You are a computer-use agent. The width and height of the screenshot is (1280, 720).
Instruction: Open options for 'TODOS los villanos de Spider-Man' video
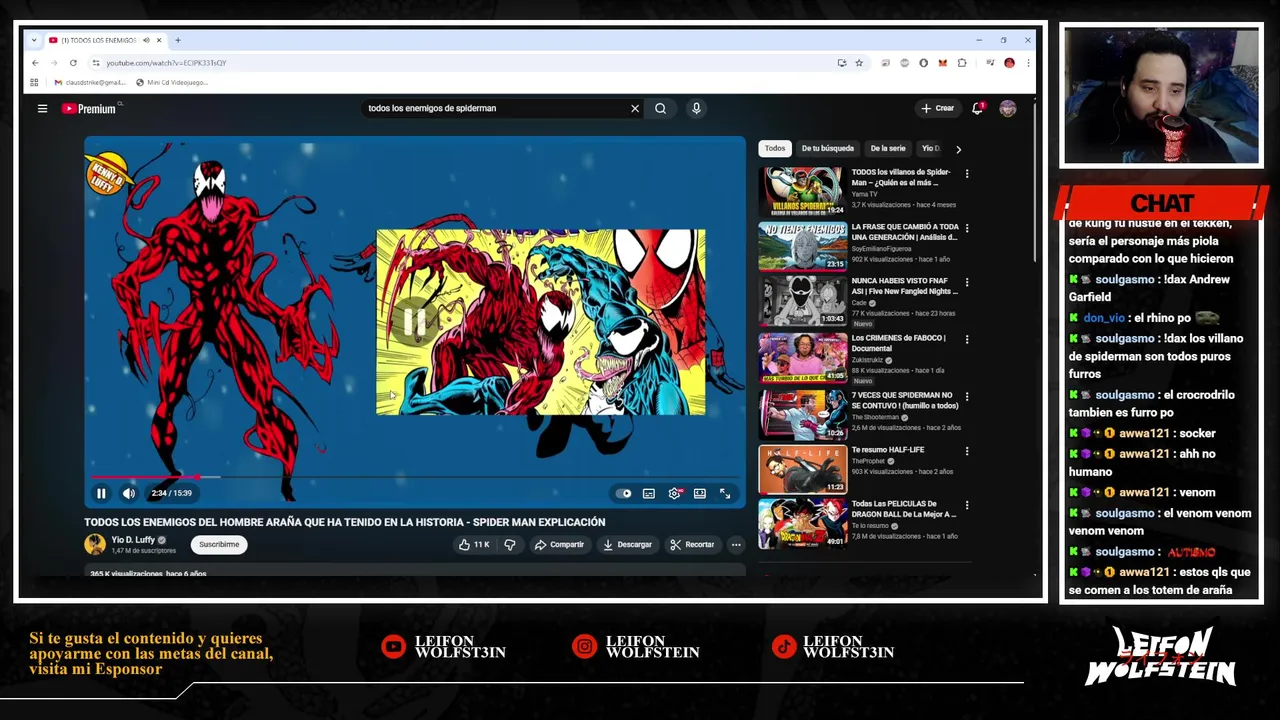(966, 173)
